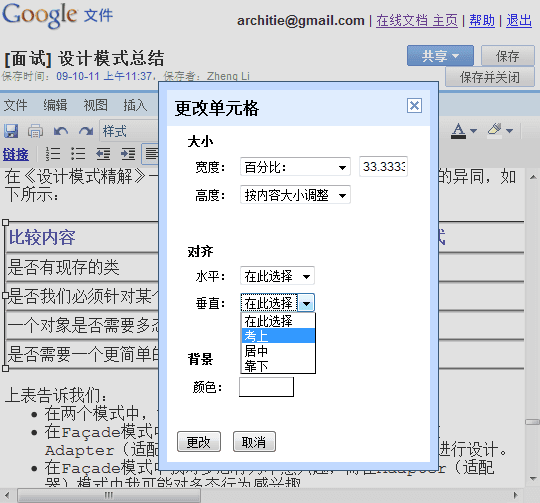Image resolution: width=540 pixels, height=503 pixels.
Task: Collapse the 垂直 alignment dropdown
Action: [306, 303]
